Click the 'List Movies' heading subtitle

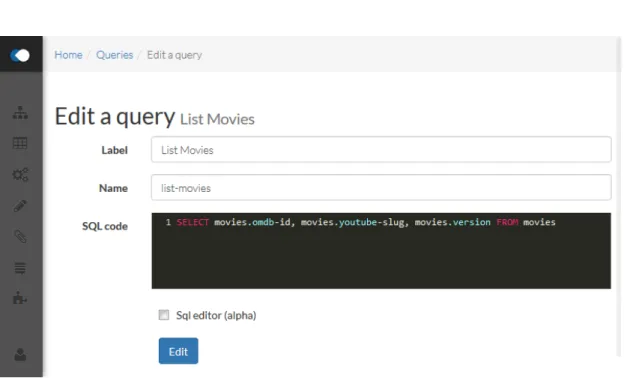tap(217, 119)
